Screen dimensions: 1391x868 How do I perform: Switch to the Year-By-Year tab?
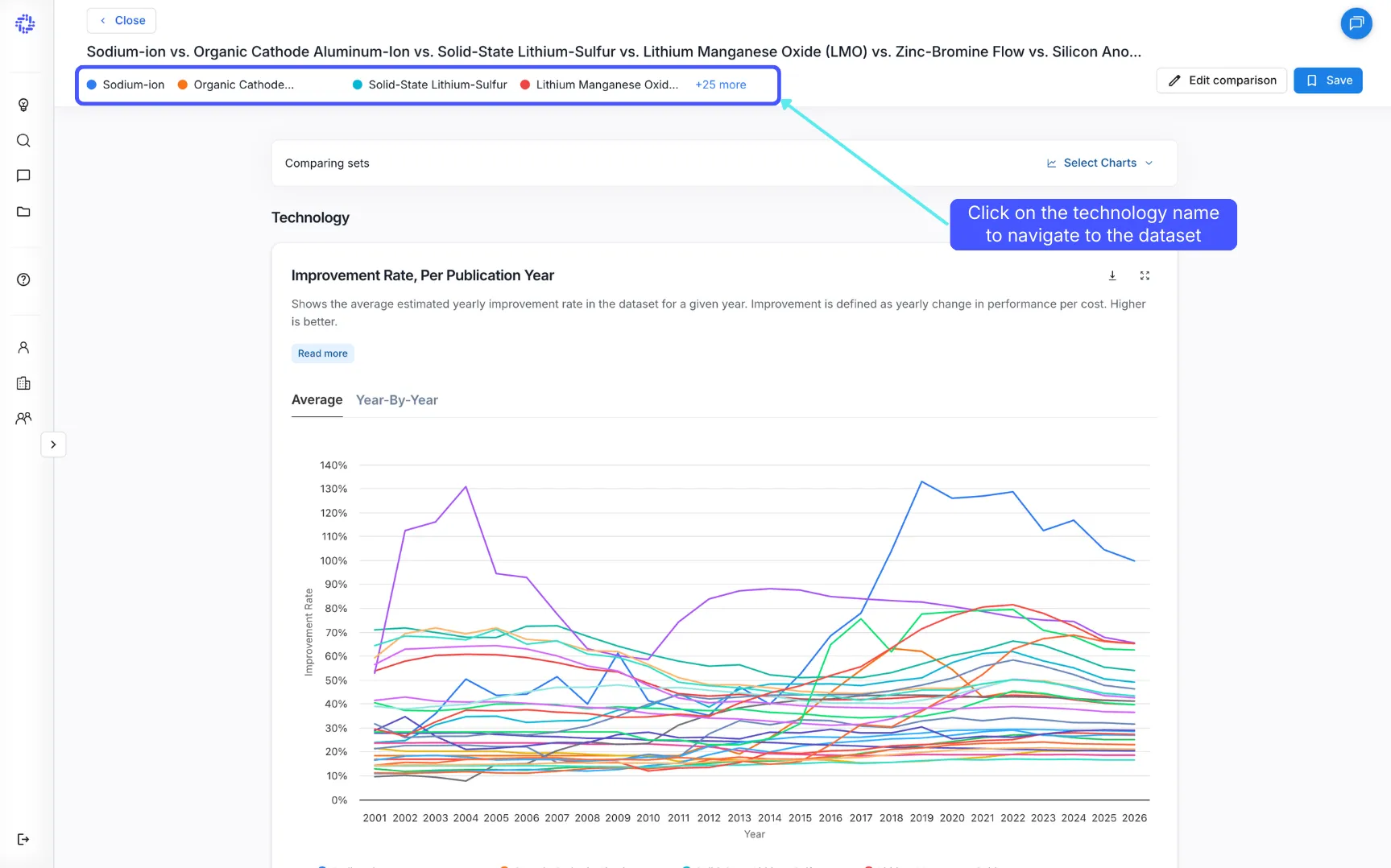coord(397,400)
